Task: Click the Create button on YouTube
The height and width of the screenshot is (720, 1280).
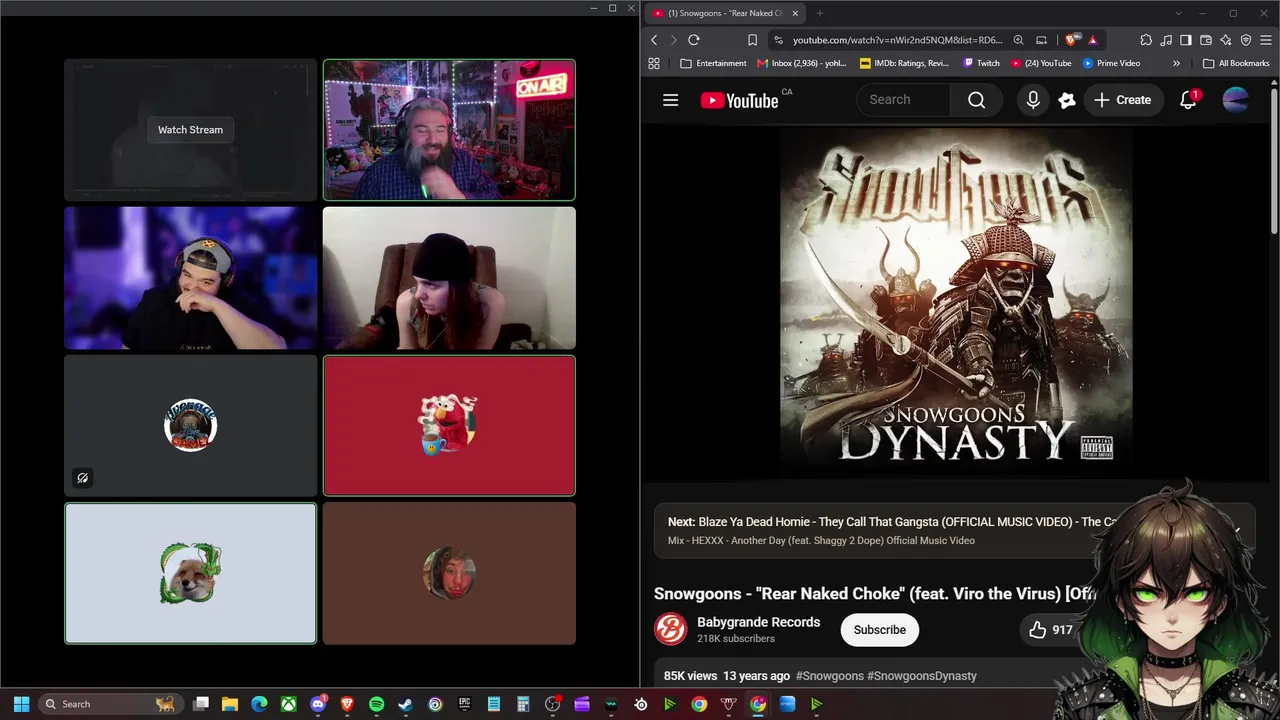Action: pos(1122,100)
